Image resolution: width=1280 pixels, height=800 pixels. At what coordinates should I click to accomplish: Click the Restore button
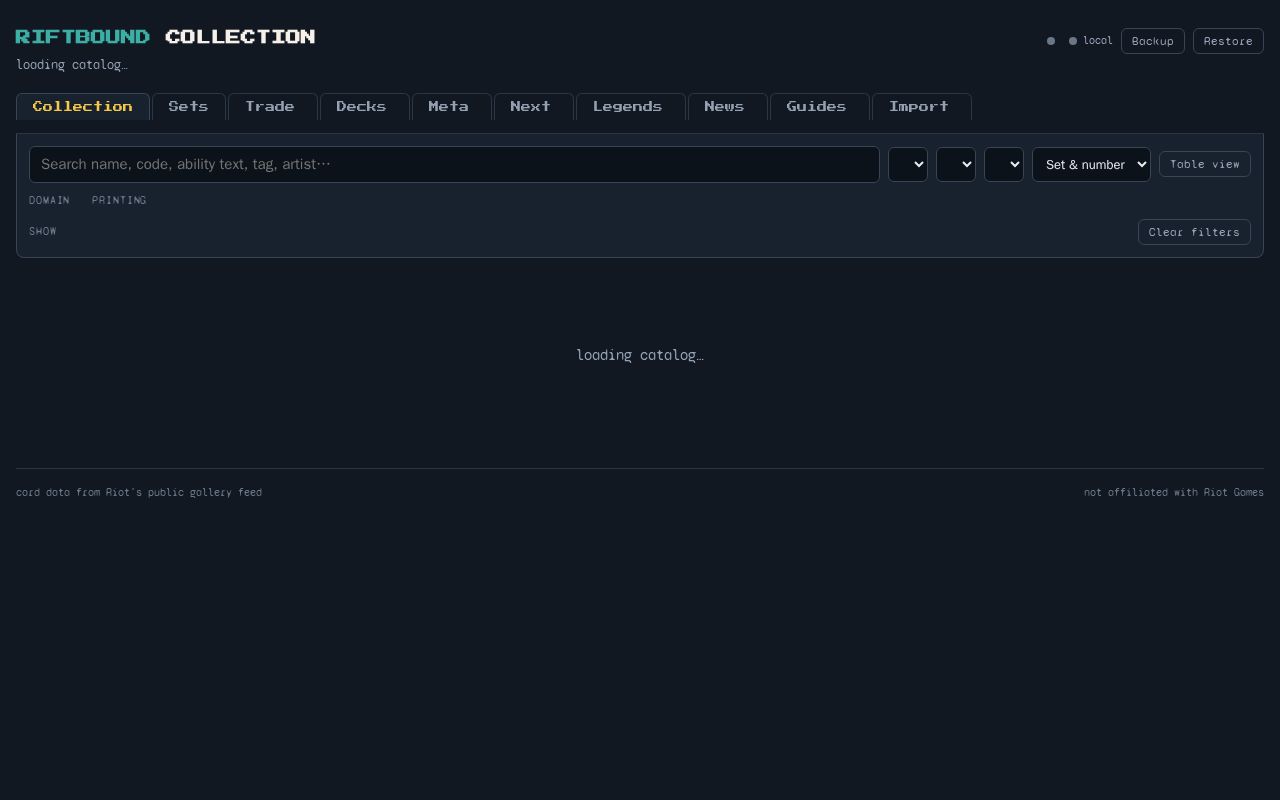(x=1228, y=41)
